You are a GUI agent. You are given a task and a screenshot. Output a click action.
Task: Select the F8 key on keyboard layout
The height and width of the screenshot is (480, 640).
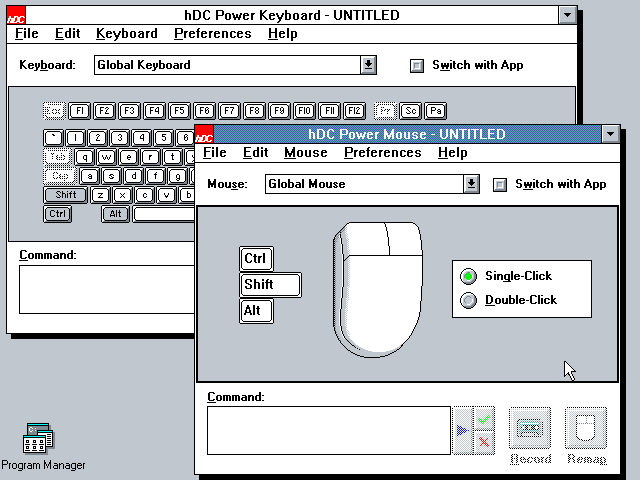pos(254,111)
